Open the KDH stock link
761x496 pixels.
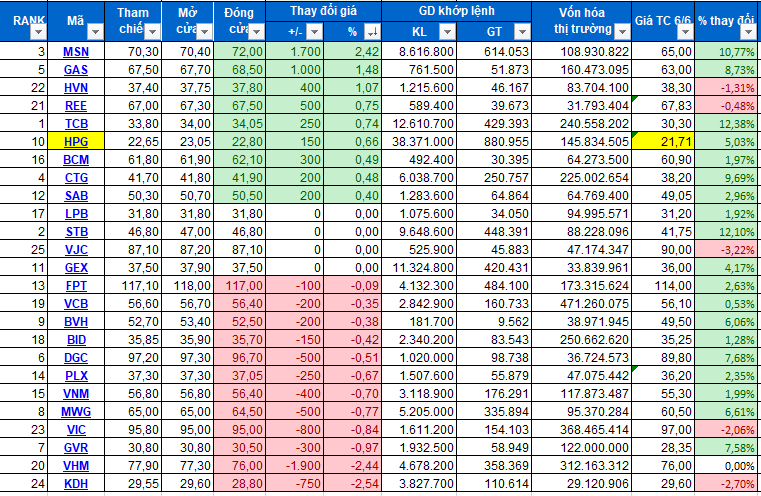point(76,483)
